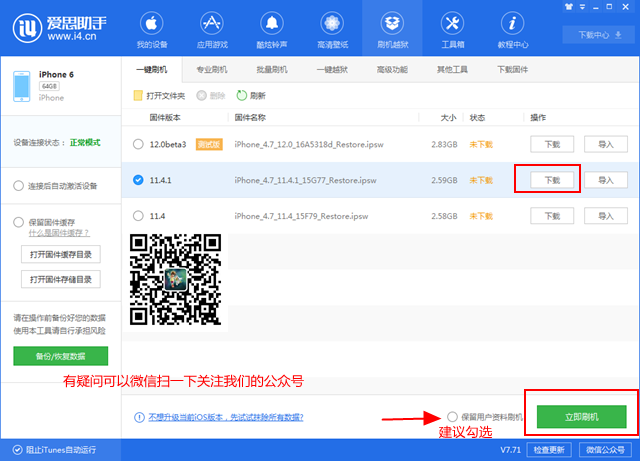Click 大小 column header
Image resolution: width=640 pixels, height=461 pixels.
point(448,118)
